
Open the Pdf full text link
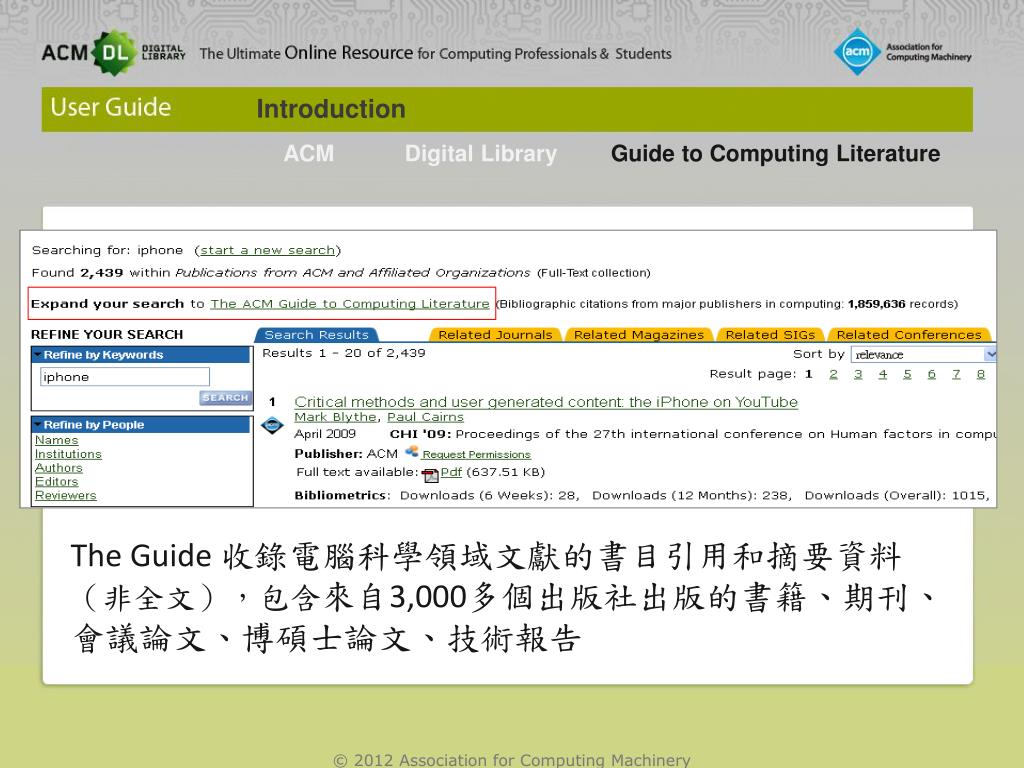pos(451,472)
